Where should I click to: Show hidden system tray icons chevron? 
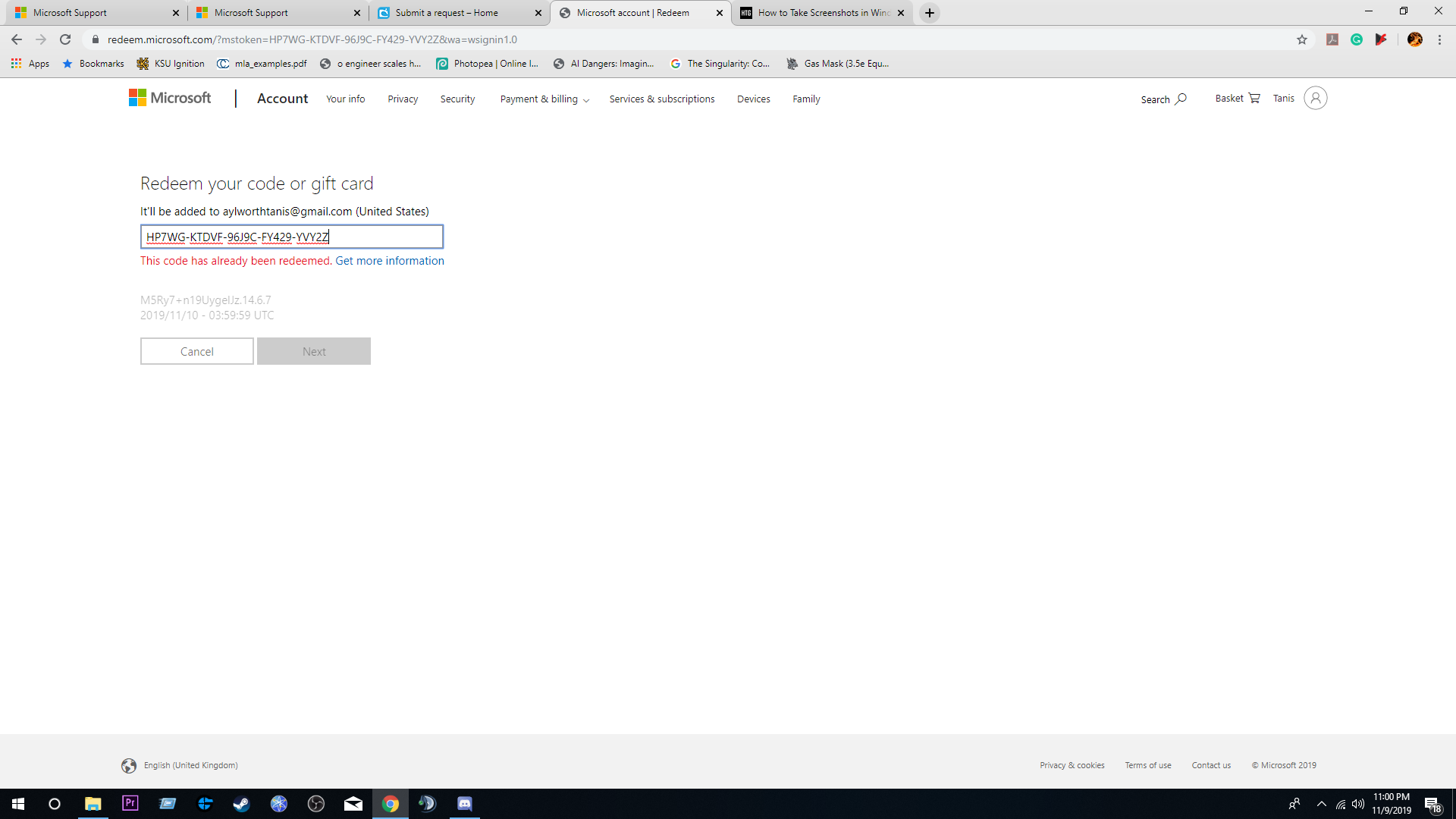pyautogui.click(x=1321, y=804)
